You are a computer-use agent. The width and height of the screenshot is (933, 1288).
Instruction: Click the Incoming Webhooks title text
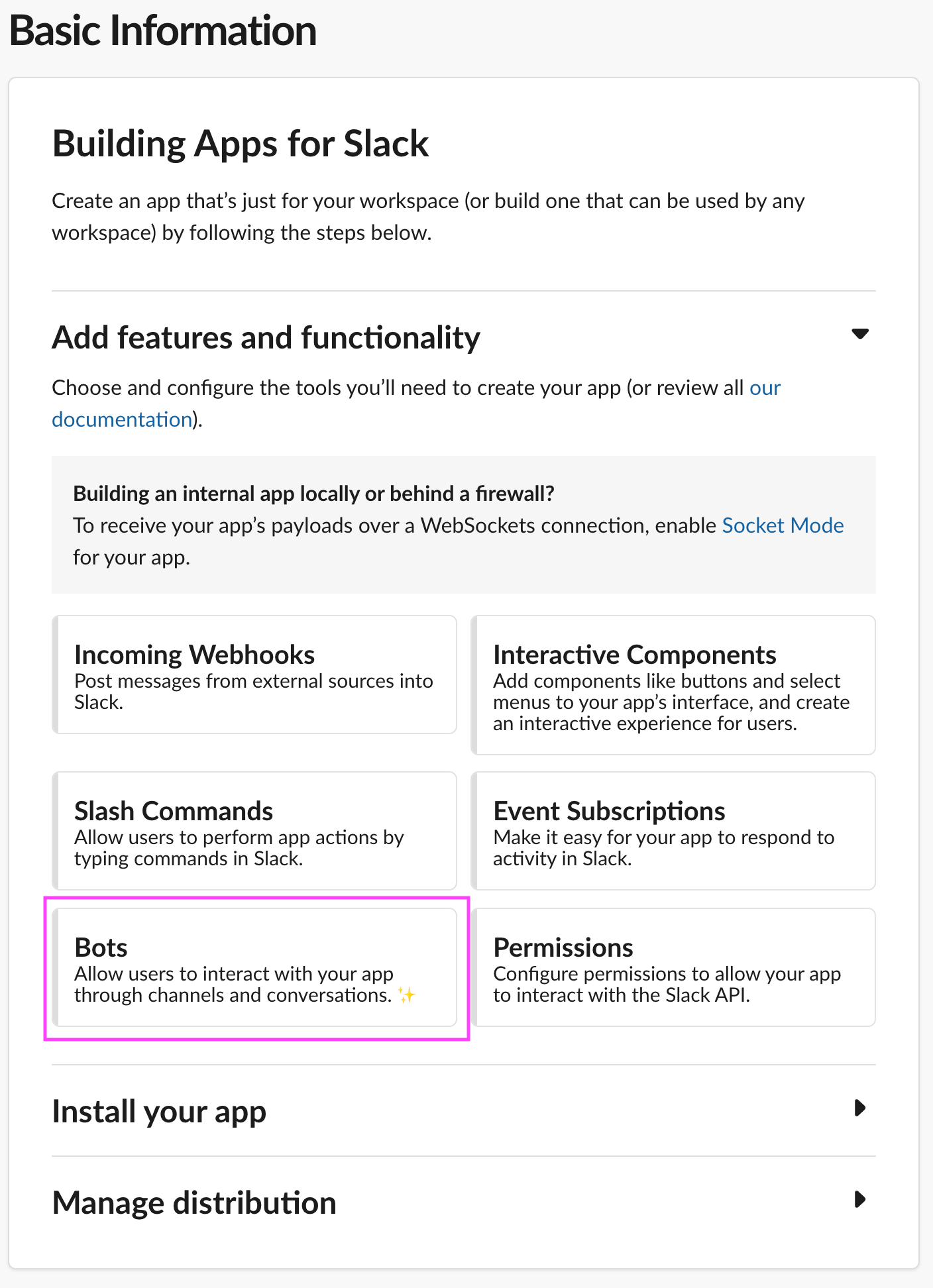(x=194, y=655)
